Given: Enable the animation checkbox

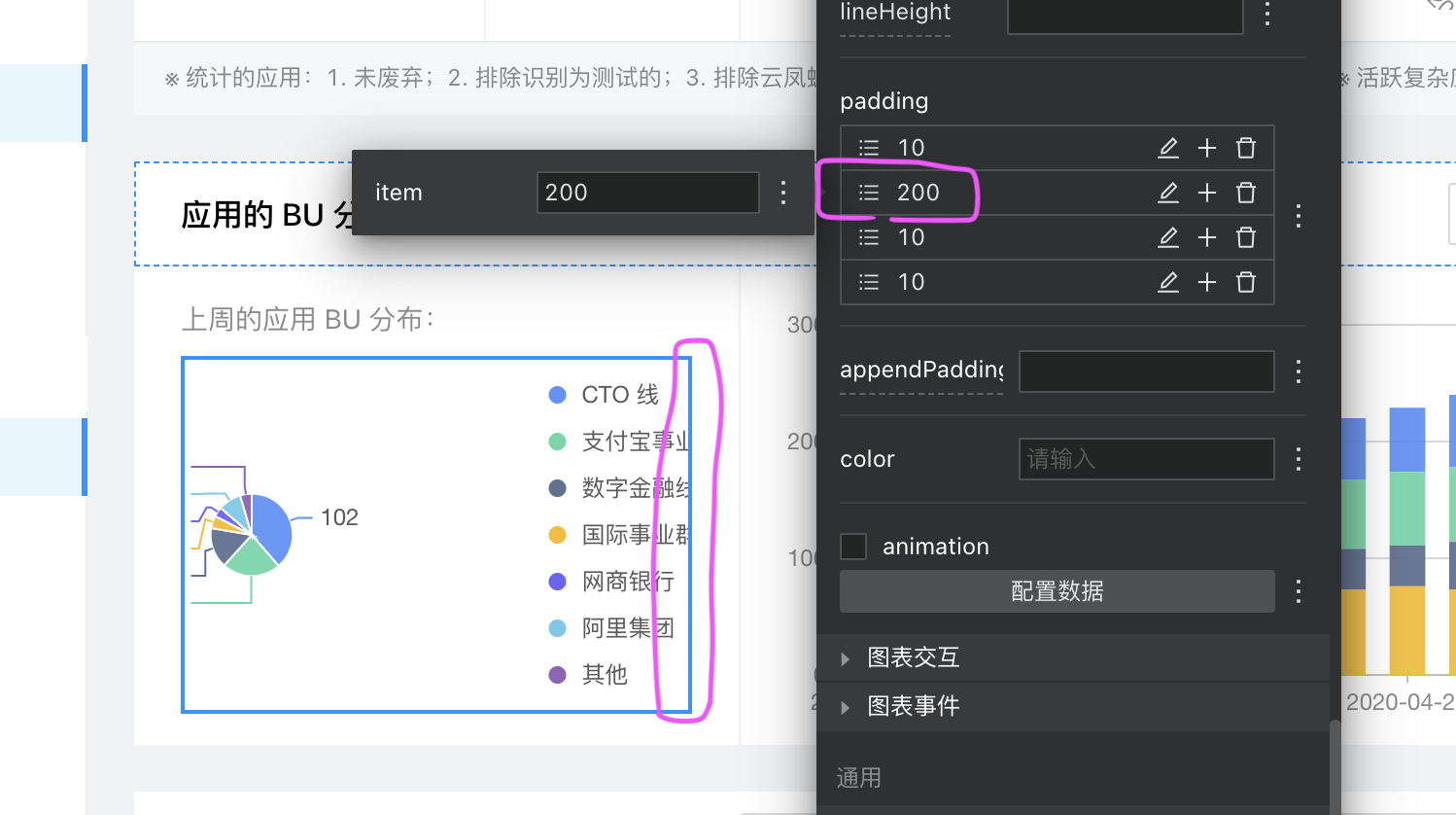Looking at the screenshot, I should pos(852,546).
